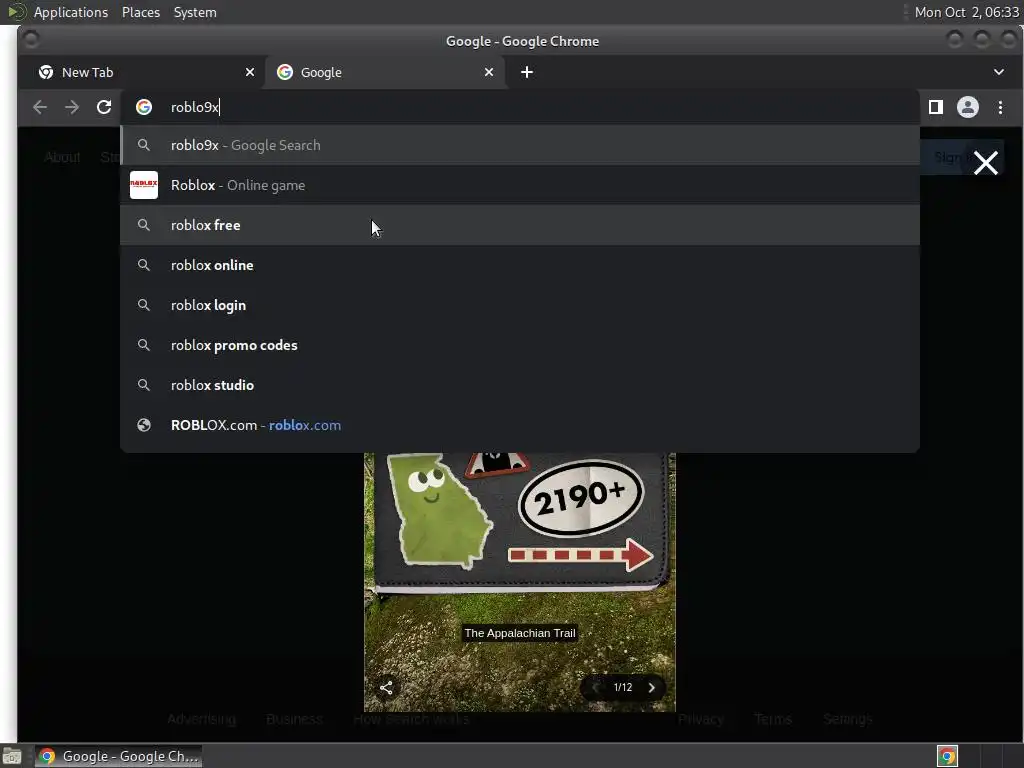Viewport: 1024px width, 768px height.
Task: Go back using the back arrow
Action: [40, 107]
